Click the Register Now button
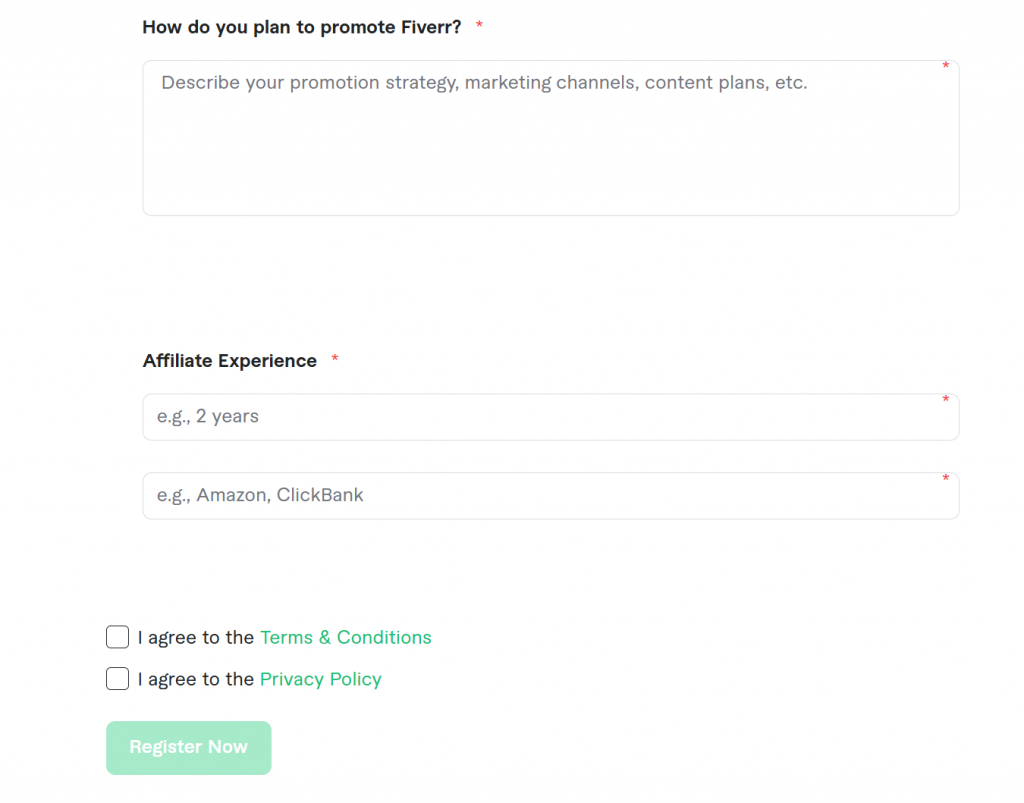 tap(189, 748)
